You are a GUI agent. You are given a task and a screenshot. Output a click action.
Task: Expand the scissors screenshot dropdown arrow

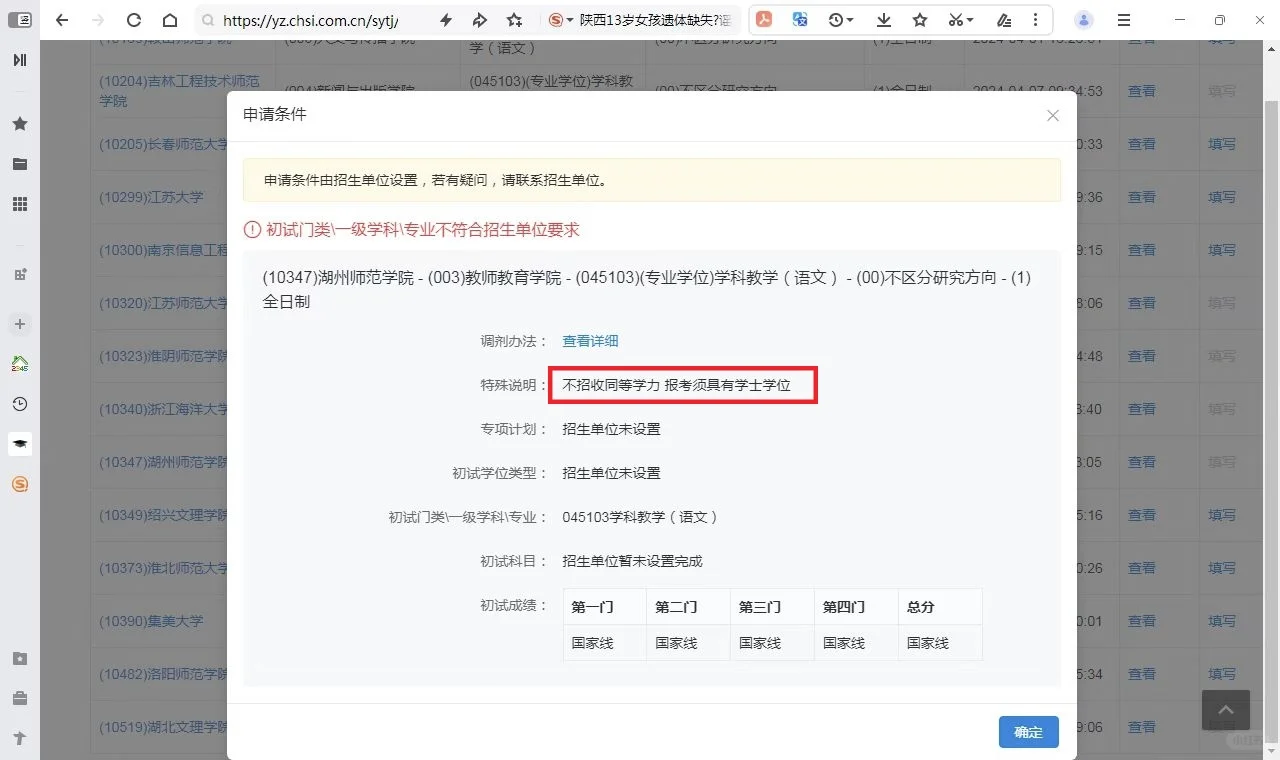(x=970, y=20)
